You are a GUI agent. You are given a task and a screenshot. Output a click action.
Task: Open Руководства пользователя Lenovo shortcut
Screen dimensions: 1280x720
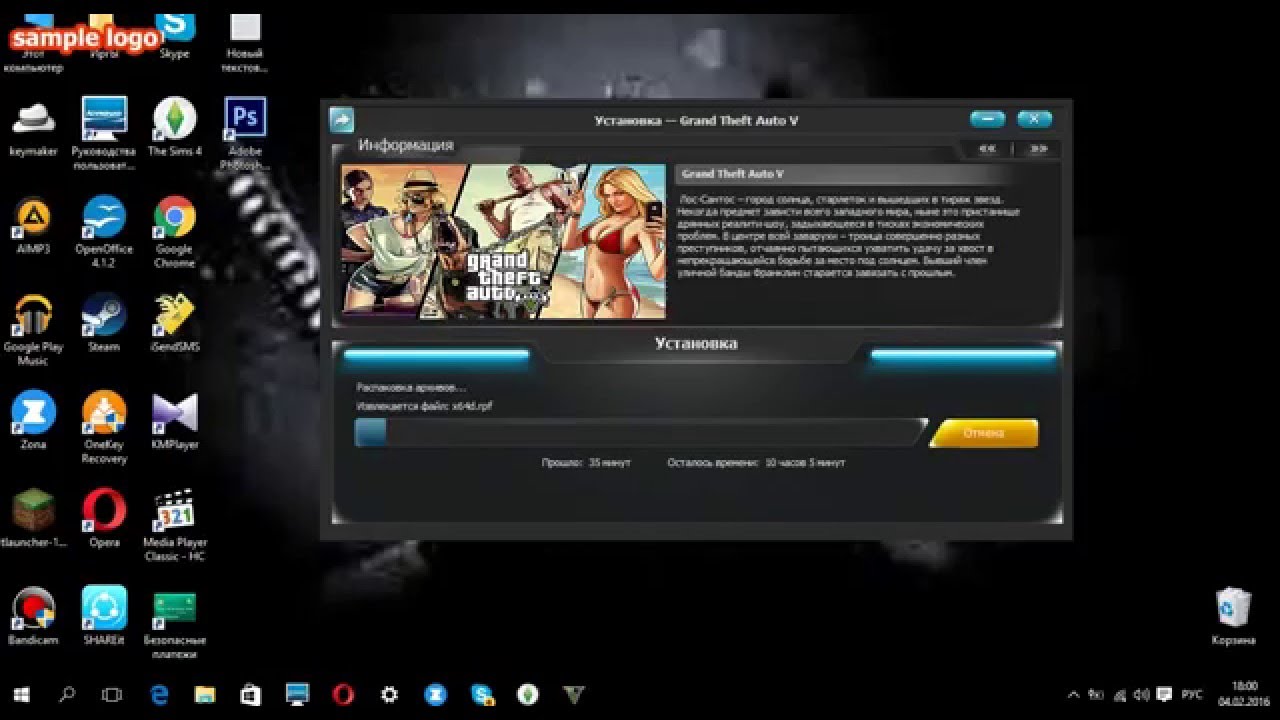(104, 134)
